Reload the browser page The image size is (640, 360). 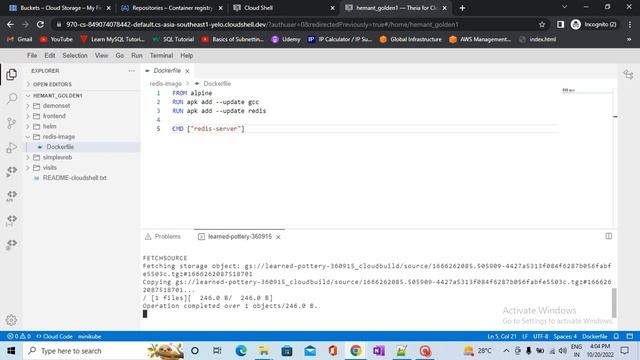click(x=40, y=24)
